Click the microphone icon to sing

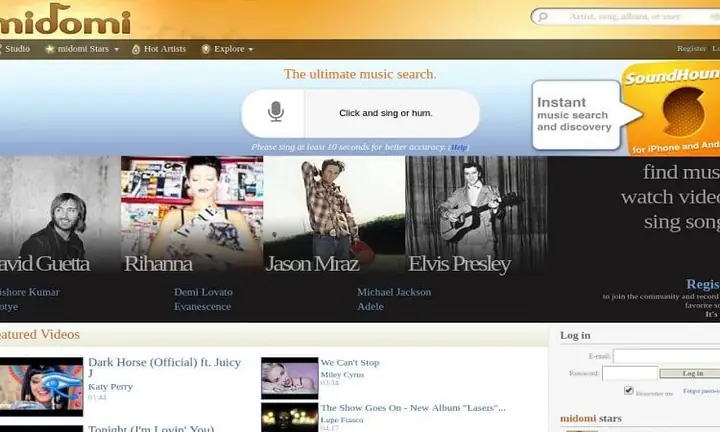[276, 112]
